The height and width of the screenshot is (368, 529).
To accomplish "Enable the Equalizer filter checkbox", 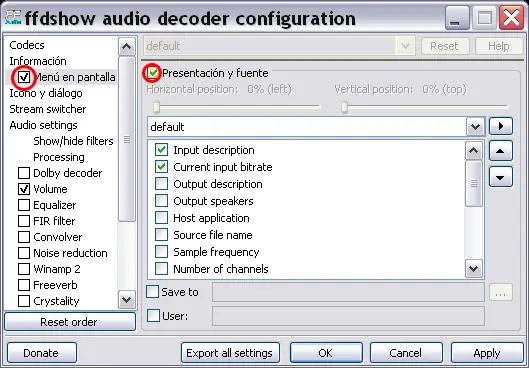I will point(24,205).
